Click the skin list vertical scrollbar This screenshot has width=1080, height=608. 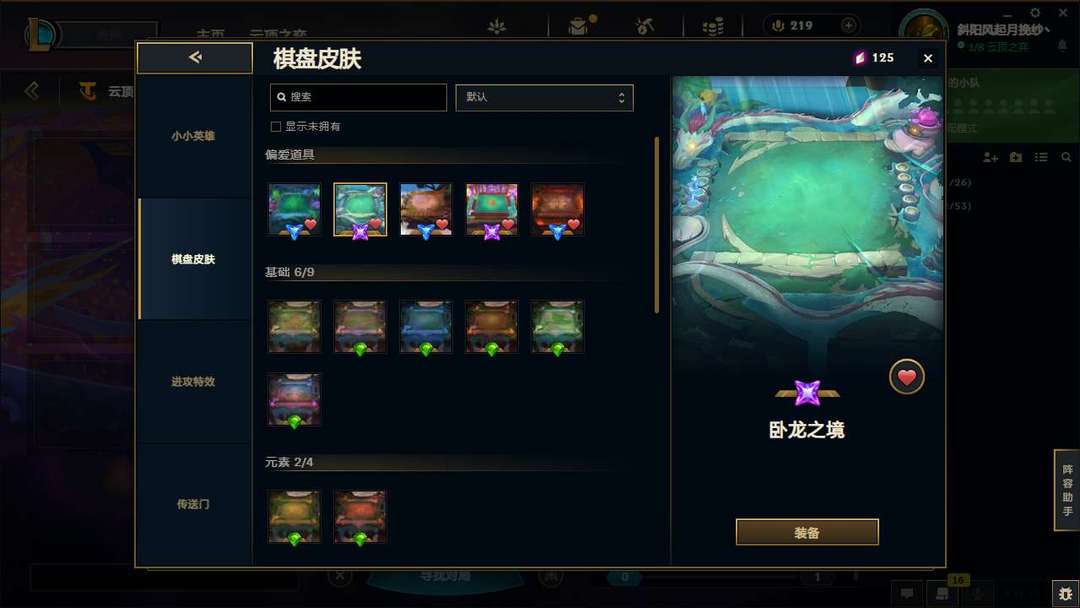pos(656,224)
